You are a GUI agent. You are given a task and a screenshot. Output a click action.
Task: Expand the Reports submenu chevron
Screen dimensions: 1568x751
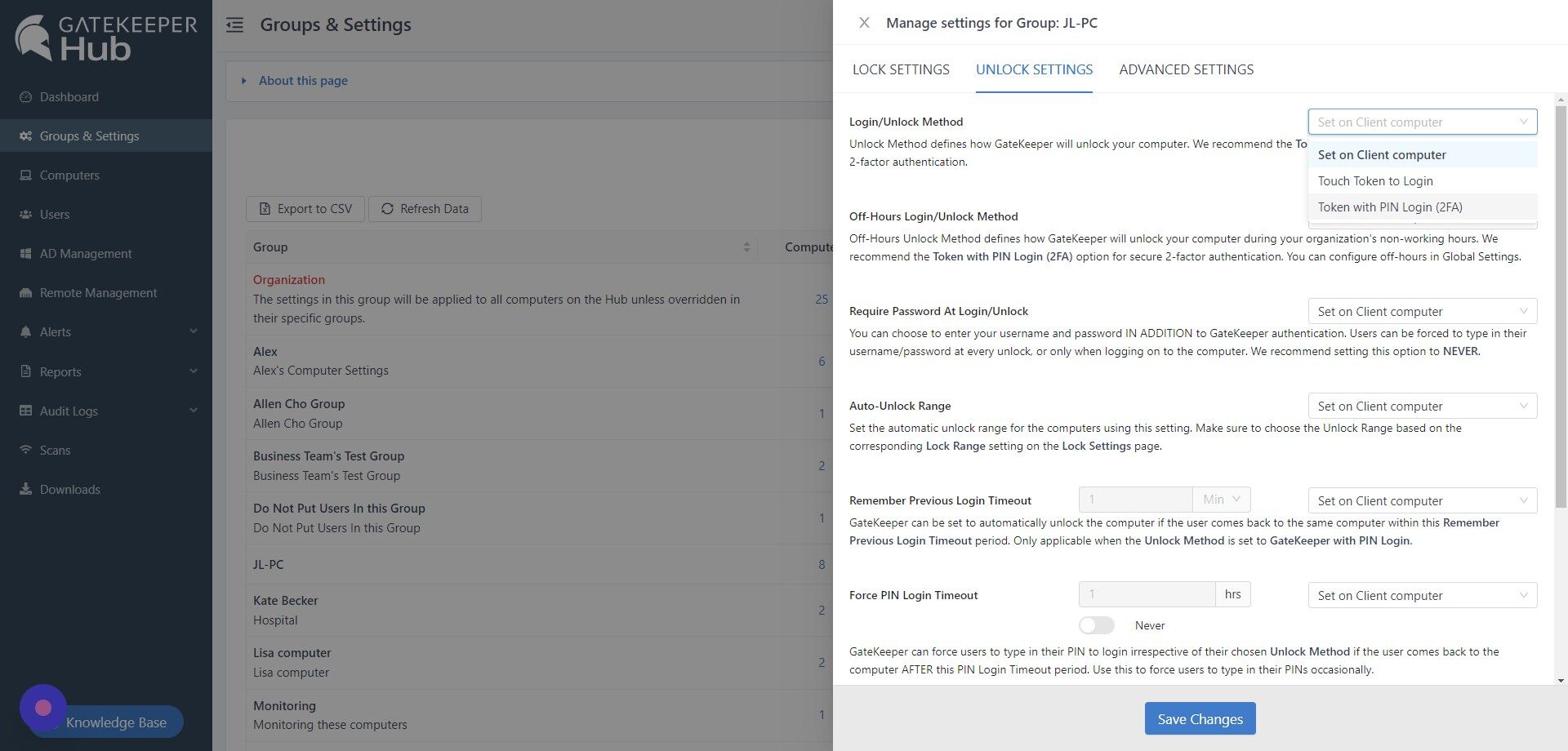(194, 371)
